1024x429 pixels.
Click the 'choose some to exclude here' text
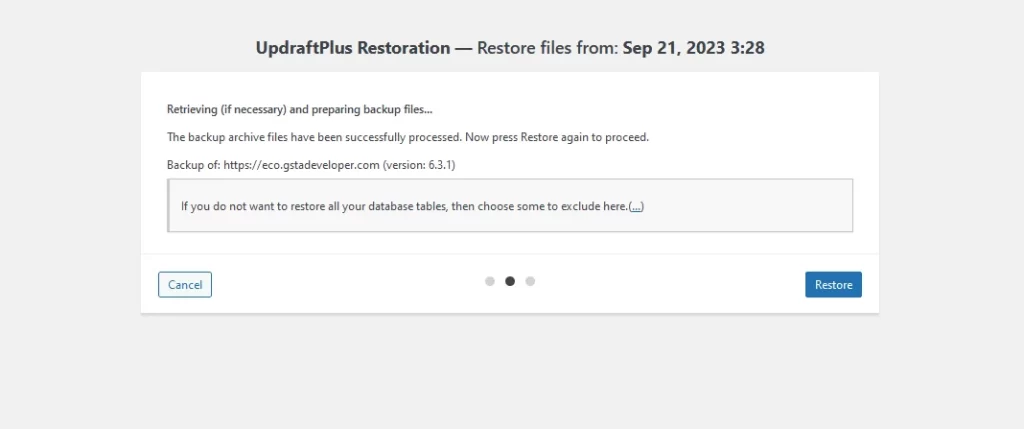552,206
